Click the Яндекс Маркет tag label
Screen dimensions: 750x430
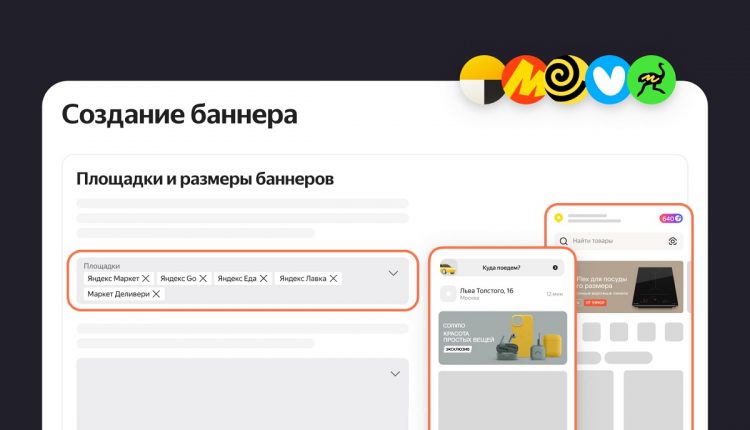(113, 278)
